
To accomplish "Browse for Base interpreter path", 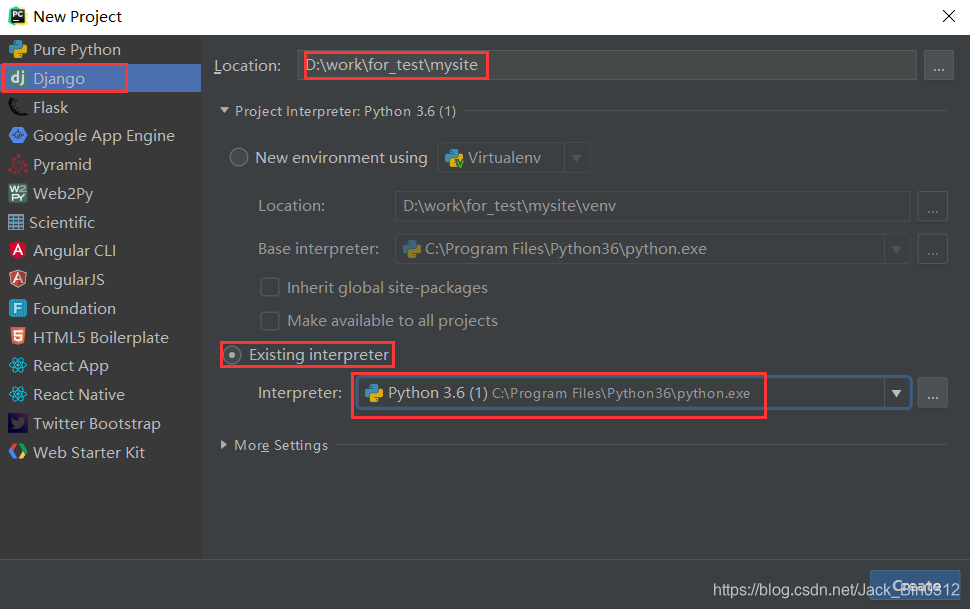I will click(932, 249).
